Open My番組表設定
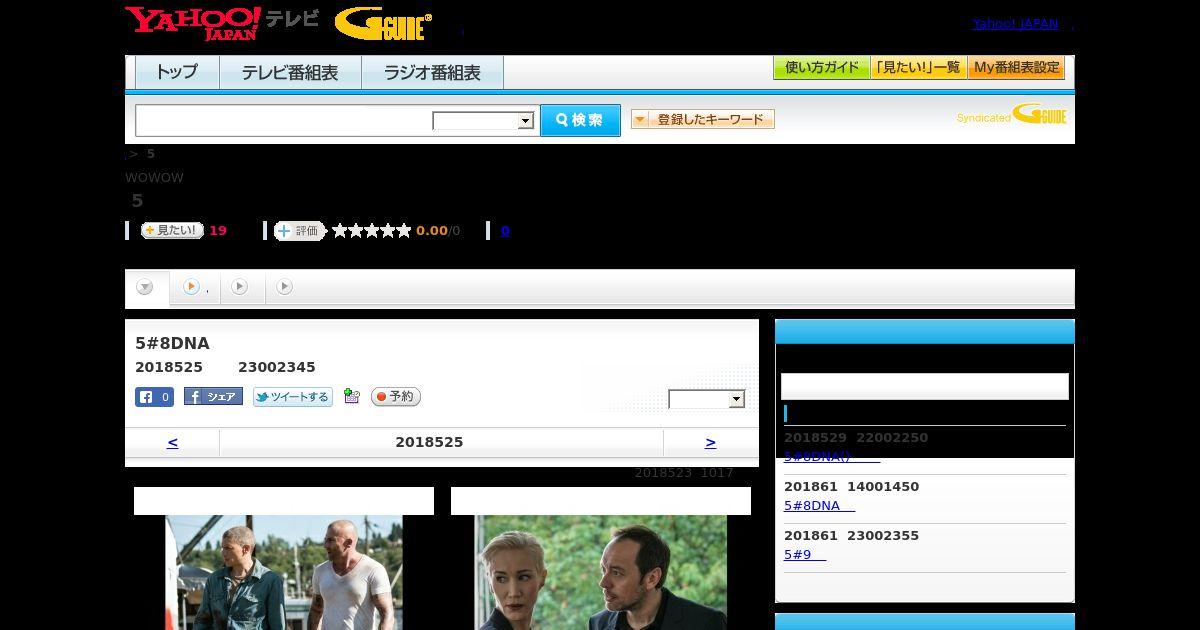The height and width of the screenshot is (630, 1200). (1016, 68)
